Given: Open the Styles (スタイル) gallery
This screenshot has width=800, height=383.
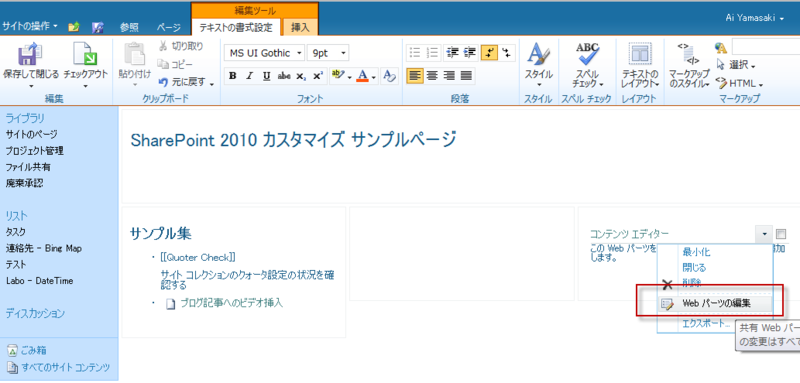Looking at the screenshot, I should (539, 64).
